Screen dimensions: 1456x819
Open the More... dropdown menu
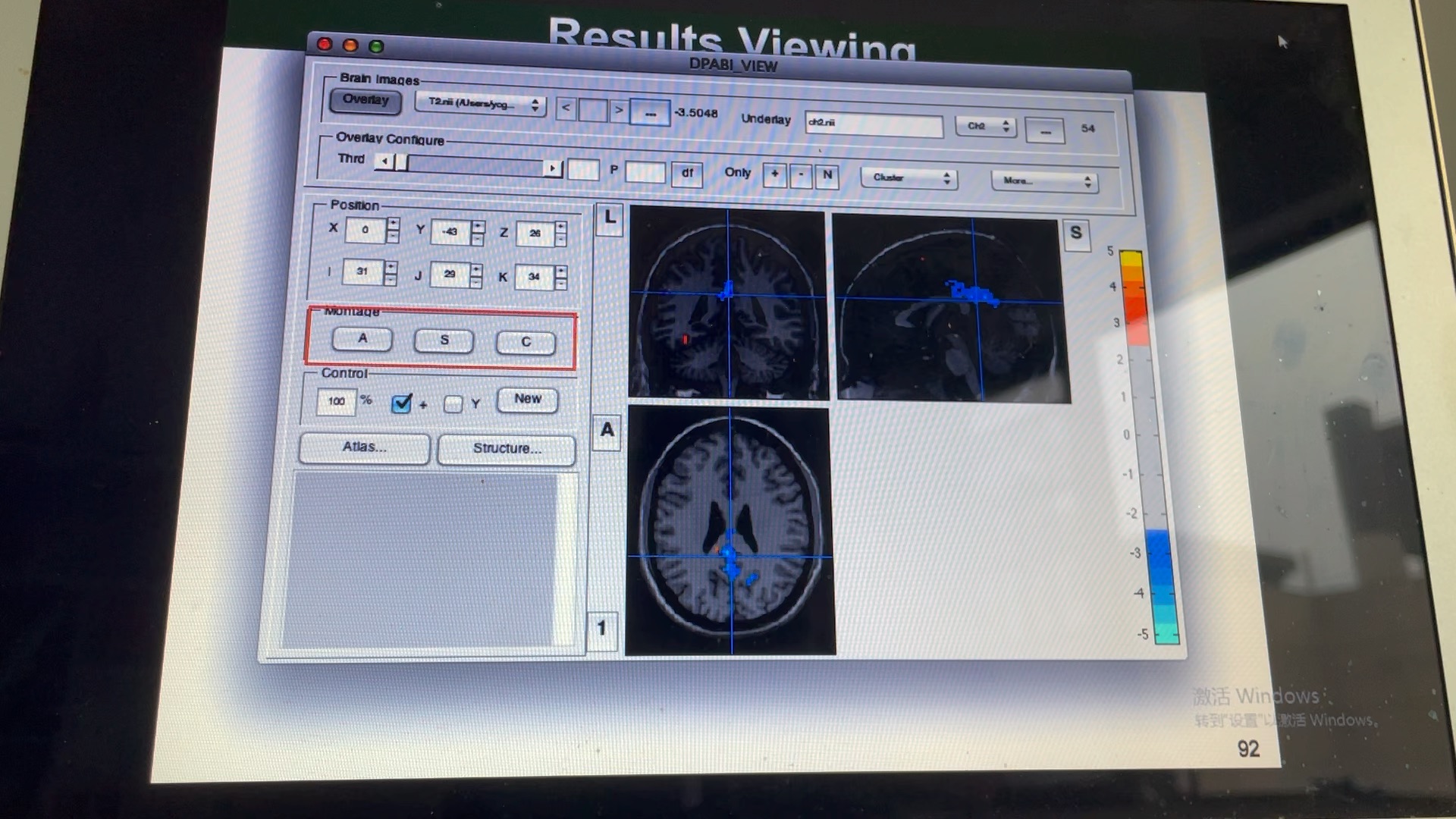1045,181
